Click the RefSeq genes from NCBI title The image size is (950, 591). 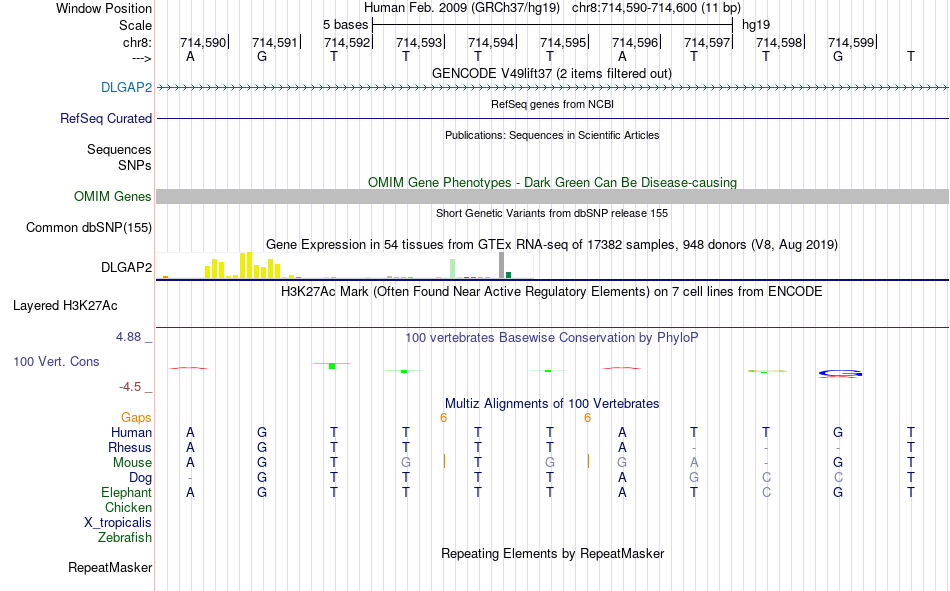552,104
